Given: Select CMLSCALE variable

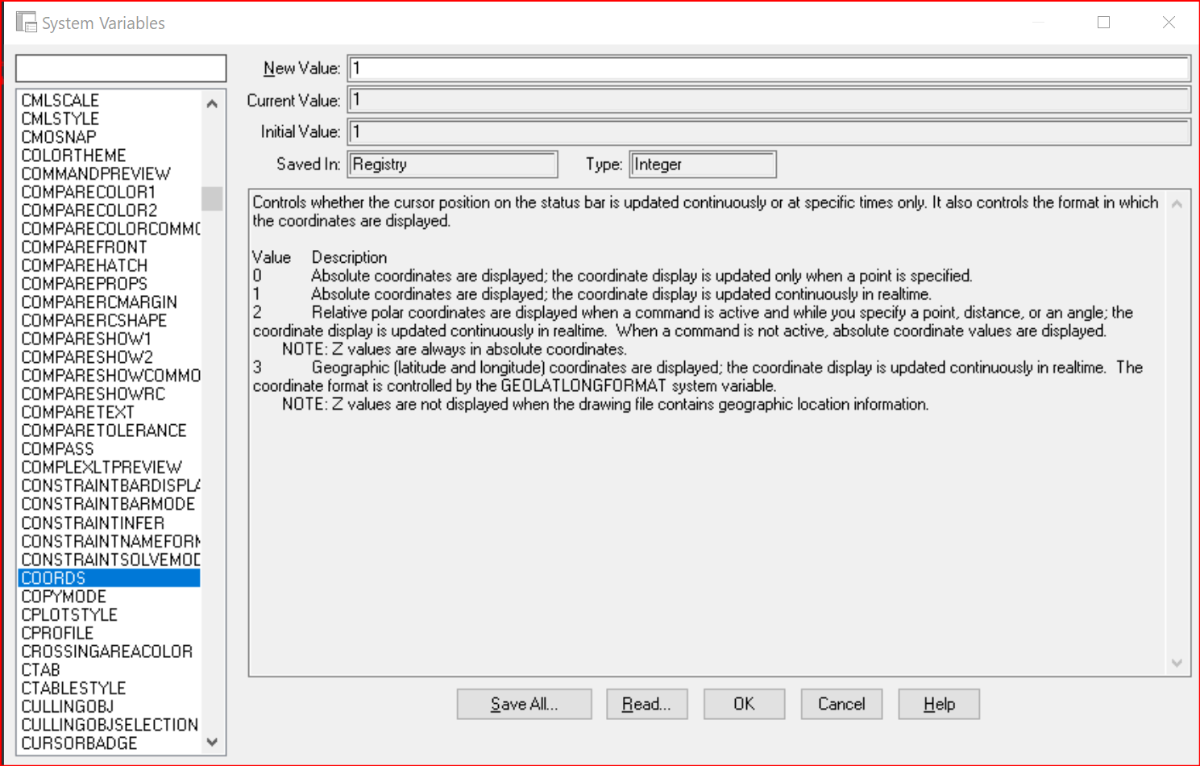Looking at the screenshot, I should pyautogui.click(x=60, y=101).
